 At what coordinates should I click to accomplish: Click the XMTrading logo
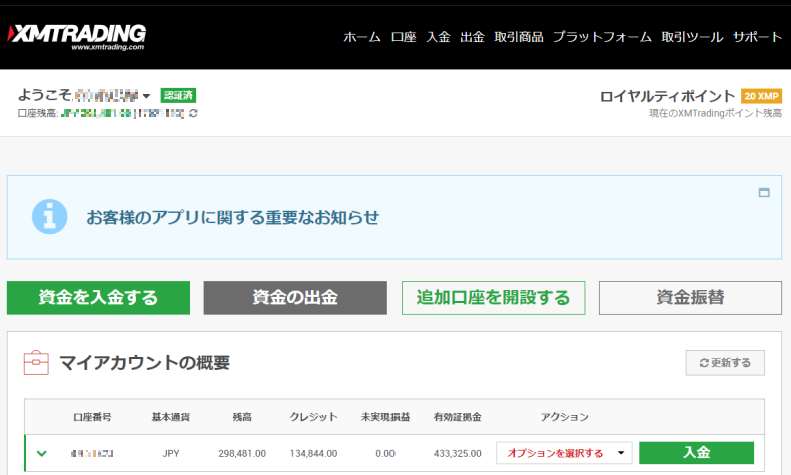pos(77,37)
